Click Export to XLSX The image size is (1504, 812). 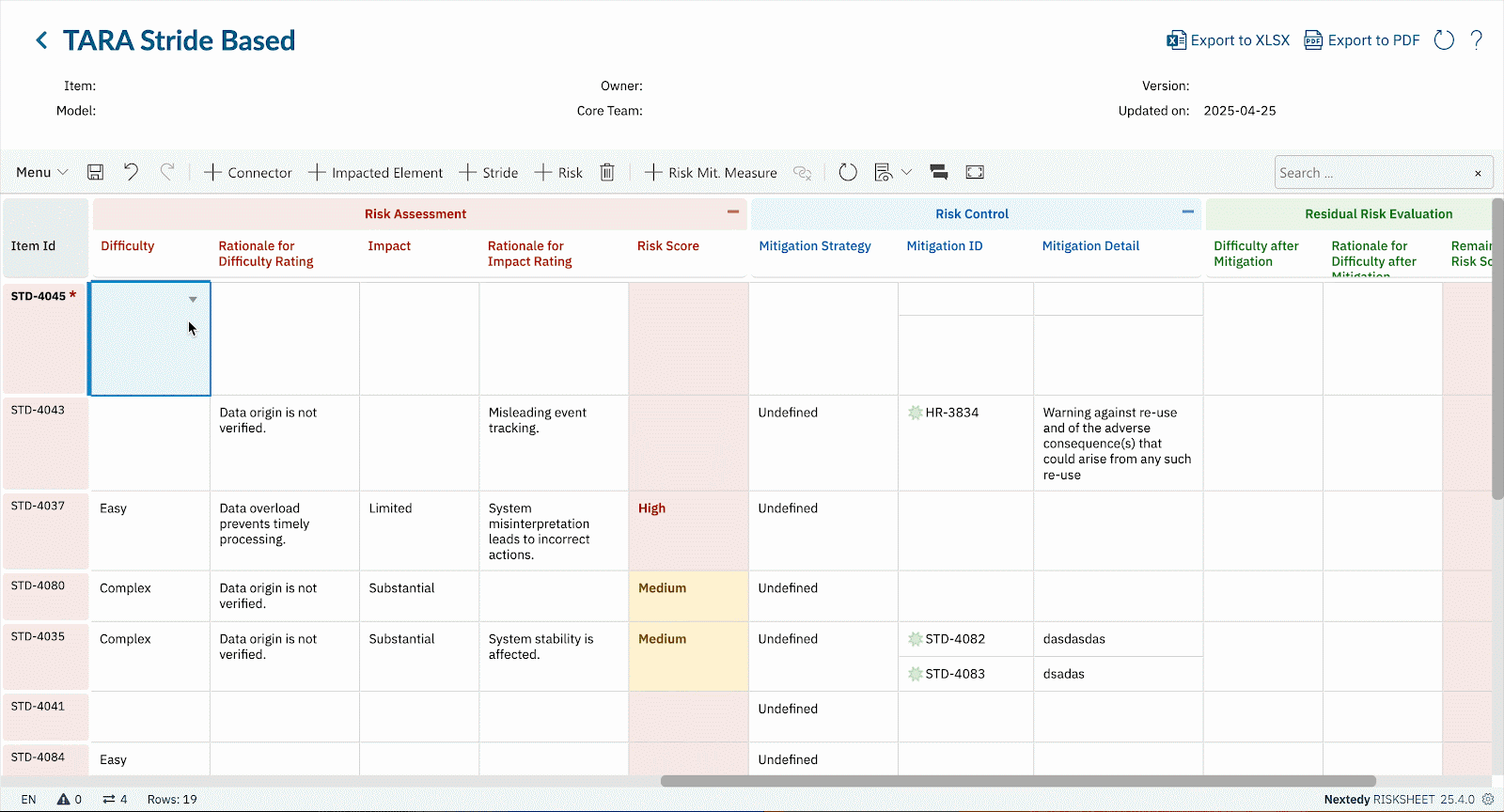1228,40
